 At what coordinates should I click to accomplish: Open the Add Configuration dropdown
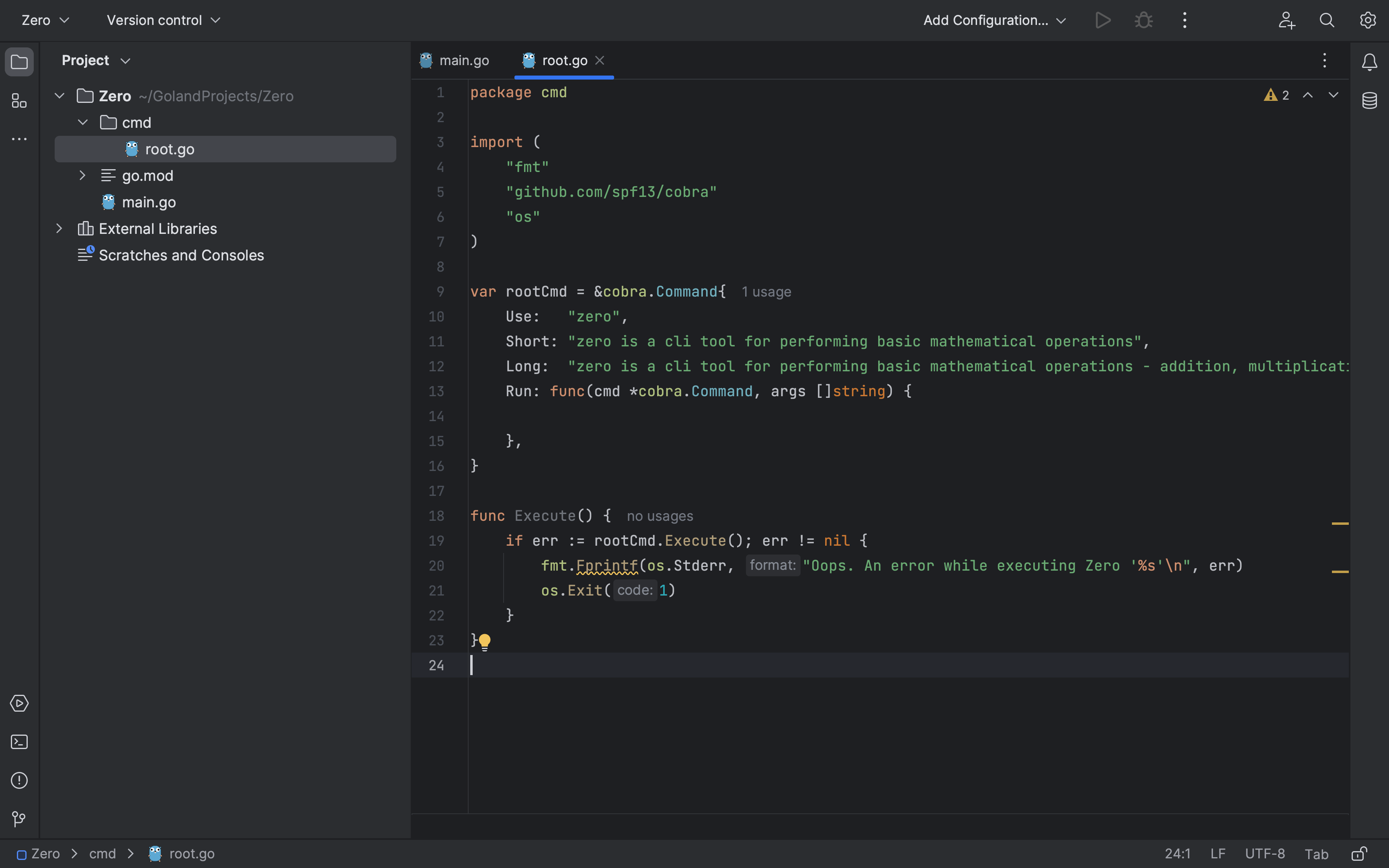click(994, 20)
